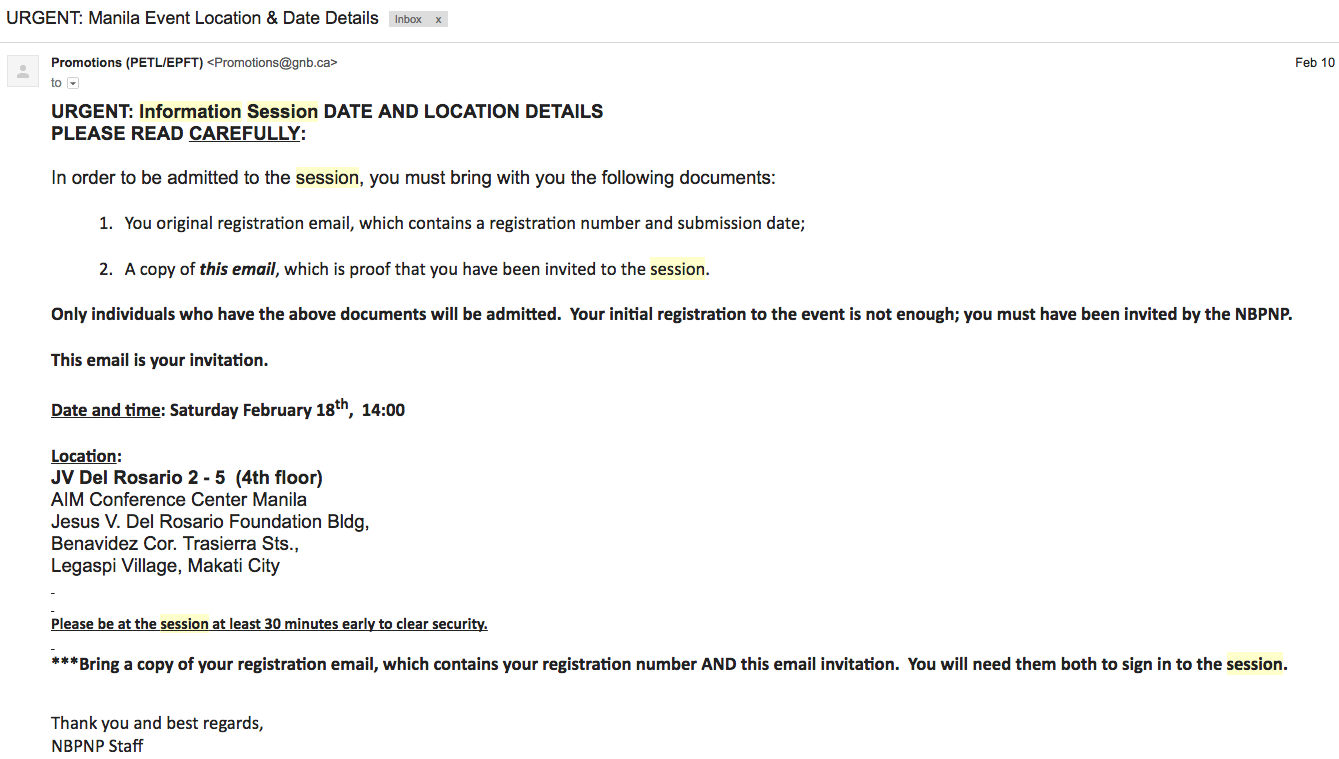Click 'JV Del Rosario 2 - 5' room line
The height and width of the screenshot is (759, 1339).
(138, 478)
